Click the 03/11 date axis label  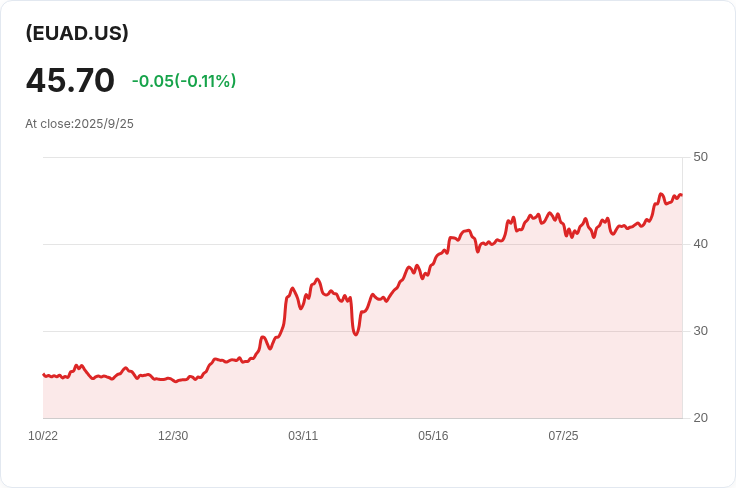[x=303, y=436]
